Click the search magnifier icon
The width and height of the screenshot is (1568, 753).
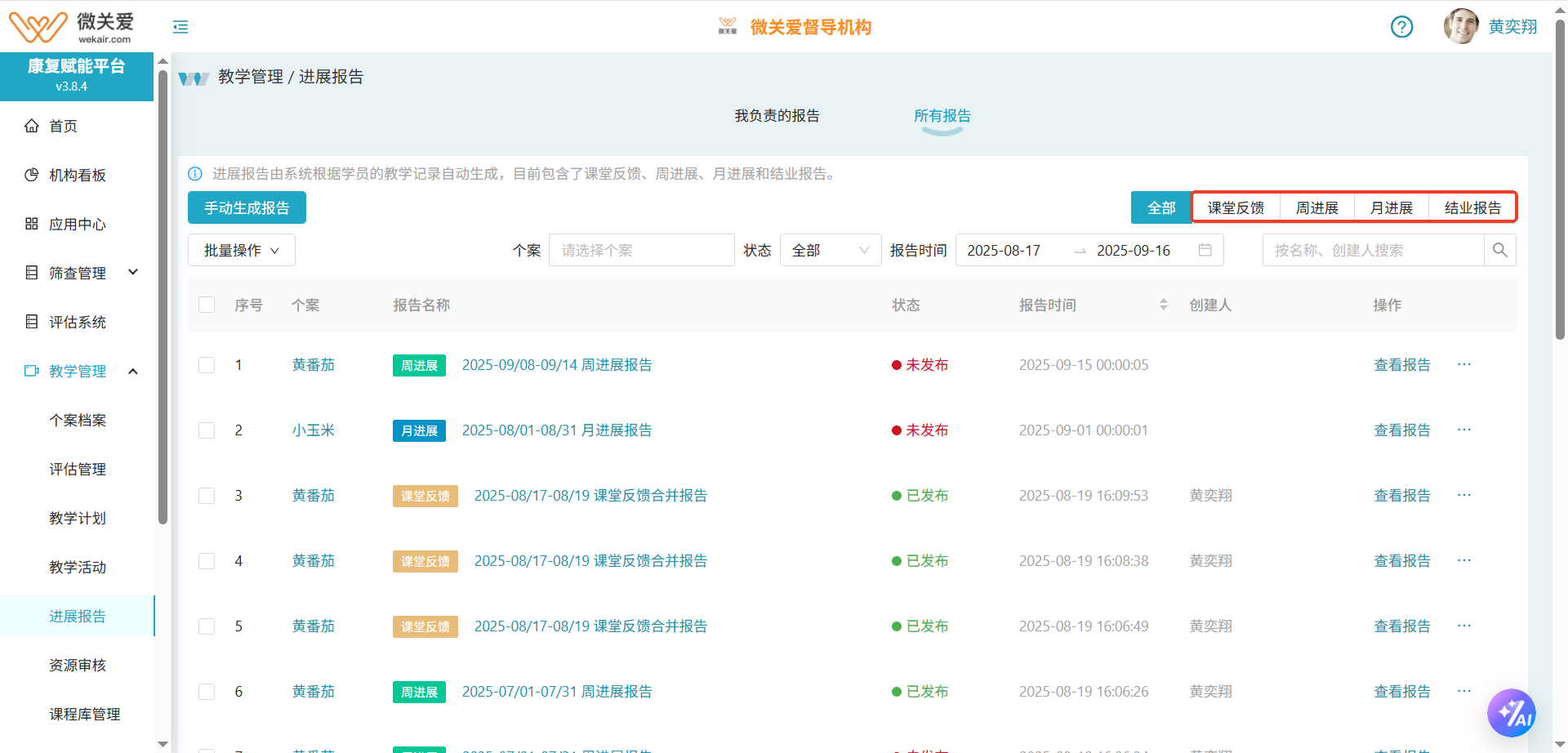coord(1500,250)
